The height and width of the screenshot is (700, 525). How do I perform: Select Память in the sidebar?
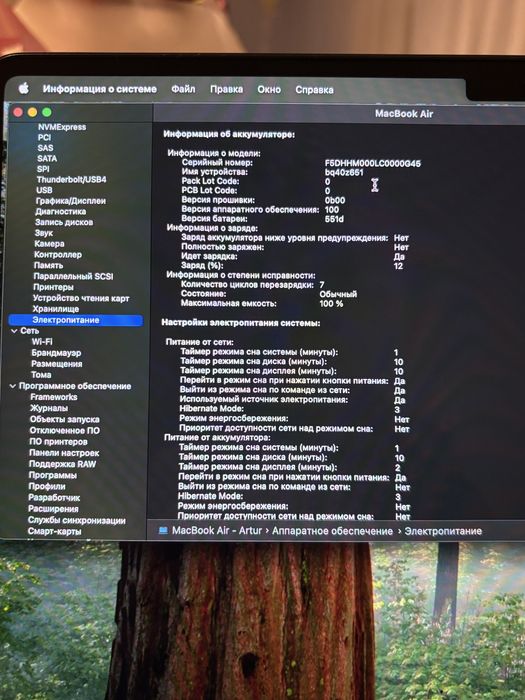[x=48, y=265]
